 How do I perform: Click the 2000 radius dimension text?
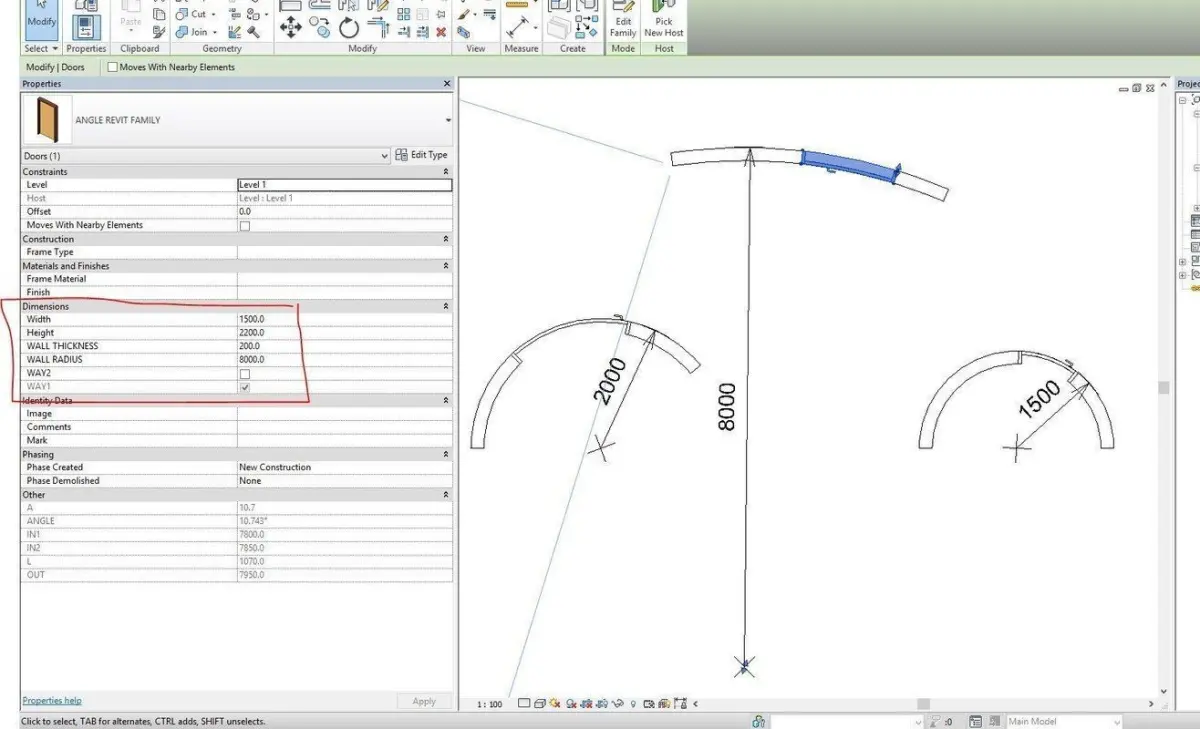click(609, 380)
